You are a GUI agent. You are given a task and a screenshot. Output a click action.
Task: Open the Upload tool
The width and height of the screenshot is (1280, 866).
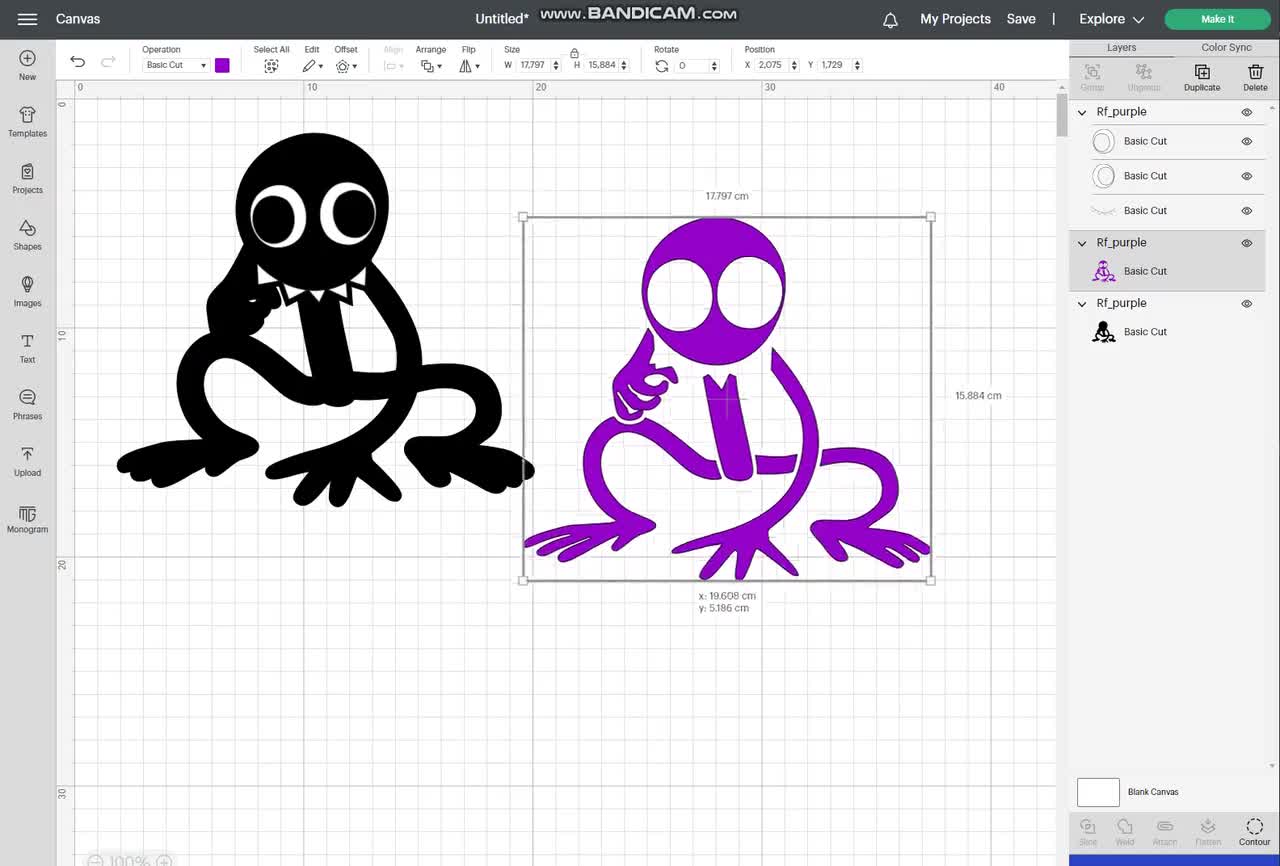coord(27,461)
